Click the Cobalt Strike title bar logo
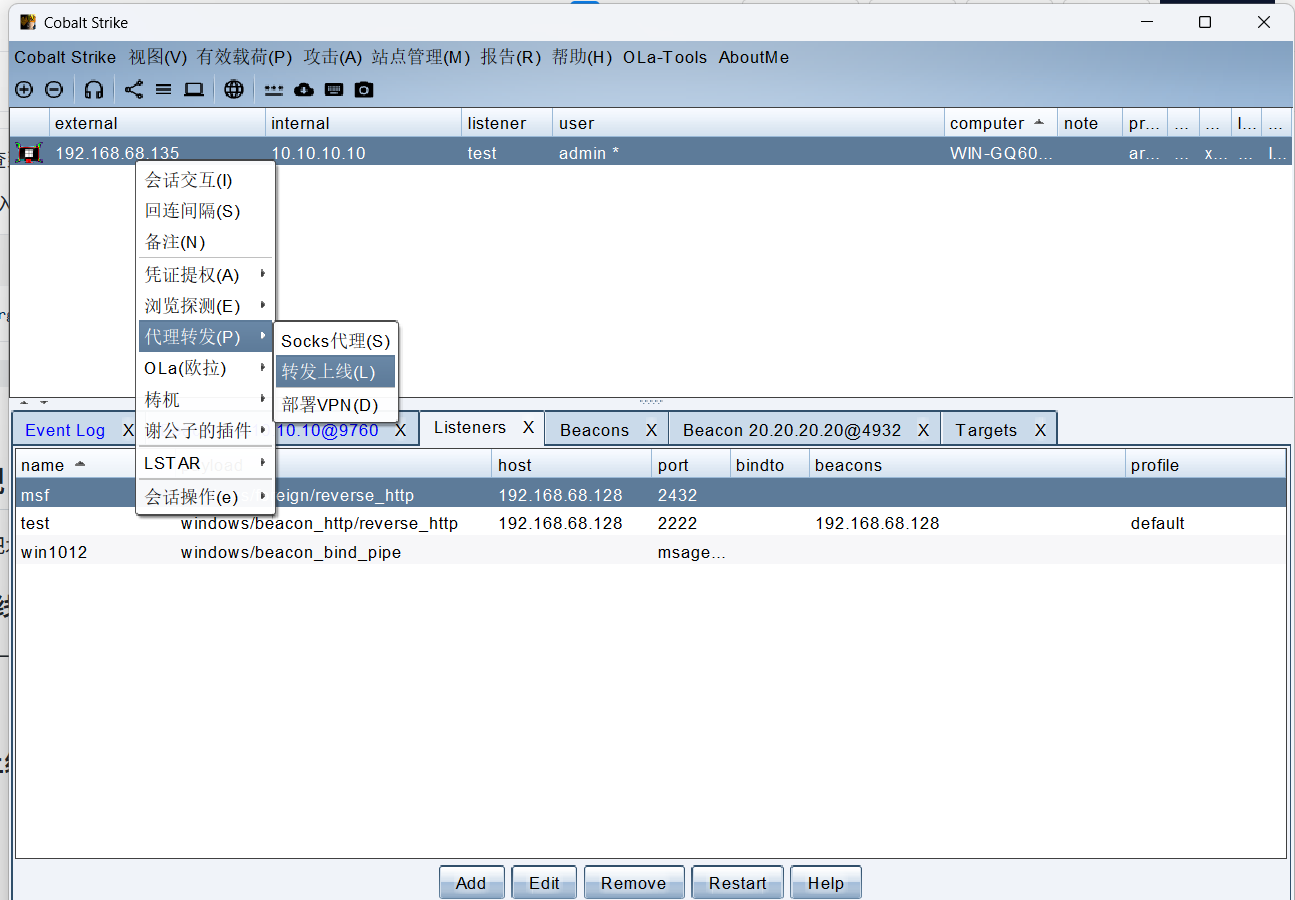Image resolution: width=1295 pixels, height=900 pixels. (x=28, y=22)
